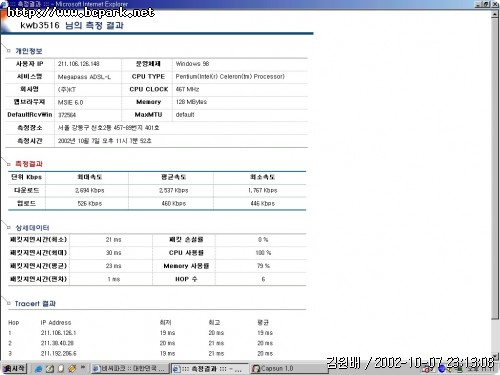
Task: Launch Internet Explorer from quick launch
Action: (x=39, y=369)
